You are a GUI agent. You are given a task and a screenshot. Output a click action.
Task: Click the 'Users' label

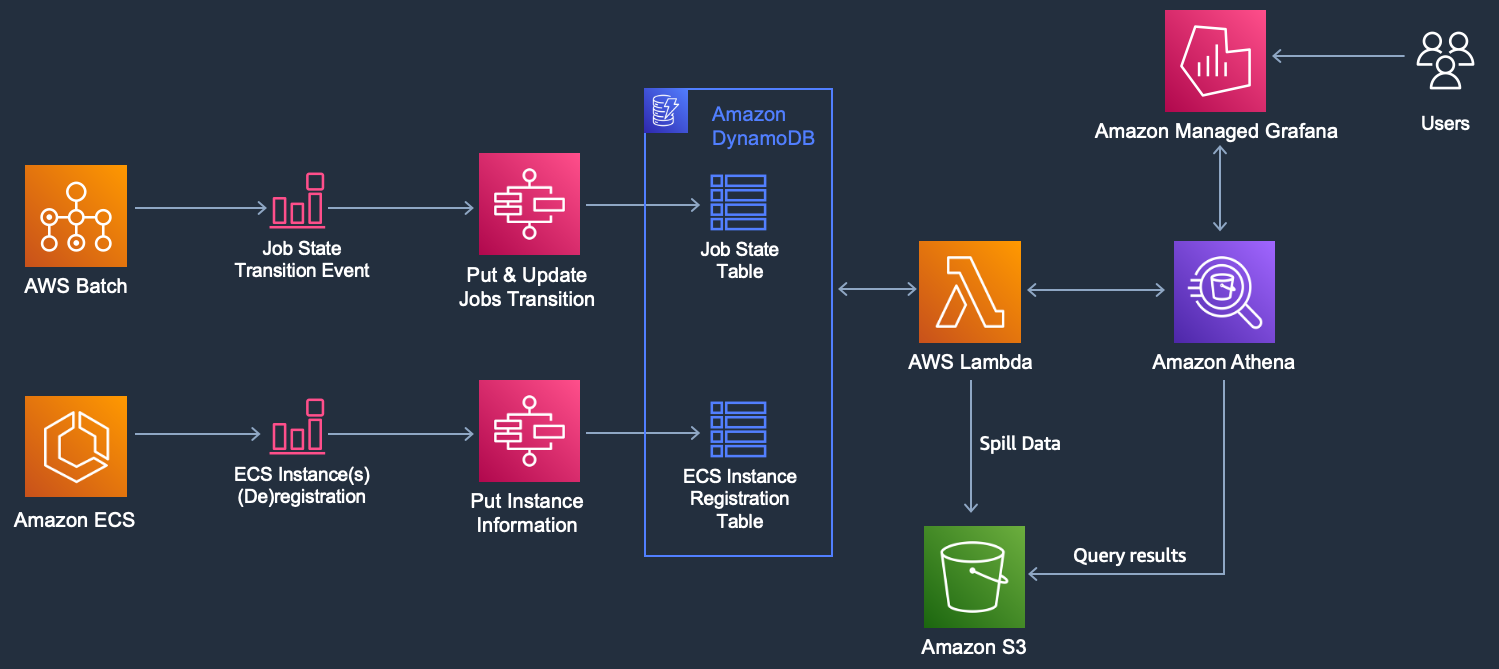click(x=1445, y=124)
